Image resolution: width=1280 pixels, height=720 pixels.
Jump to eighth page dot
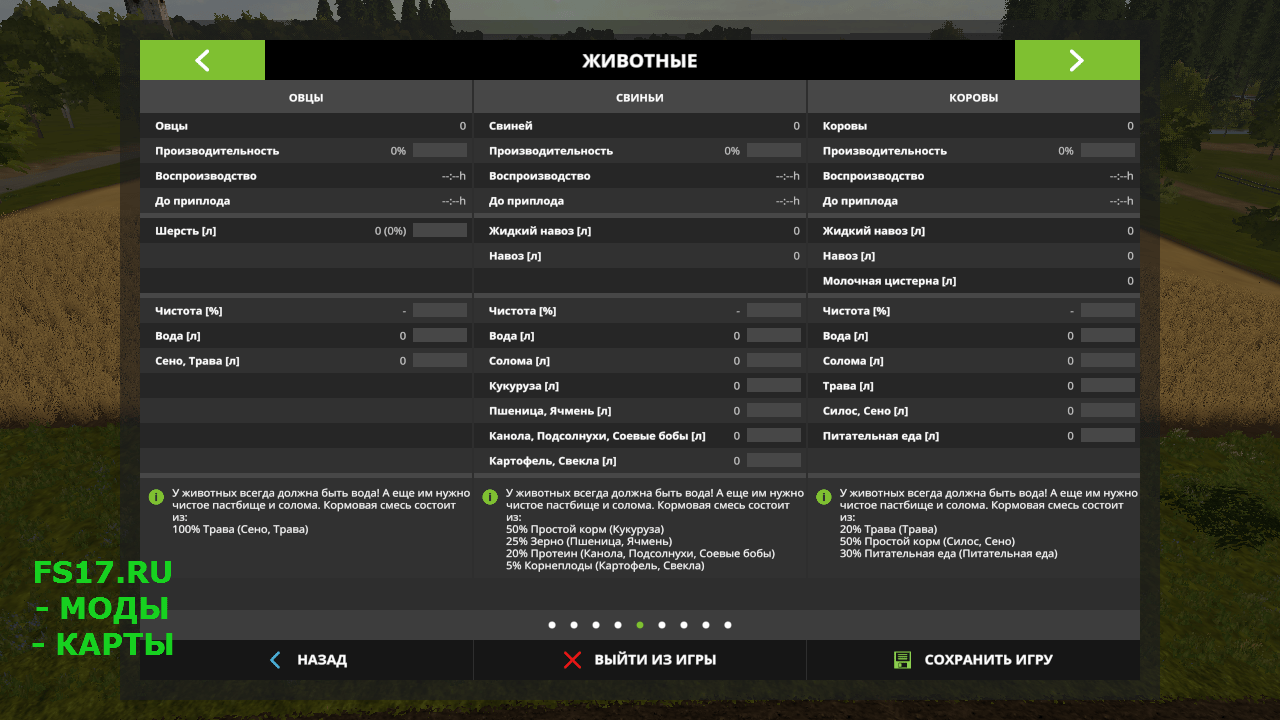tap(706, 625)
